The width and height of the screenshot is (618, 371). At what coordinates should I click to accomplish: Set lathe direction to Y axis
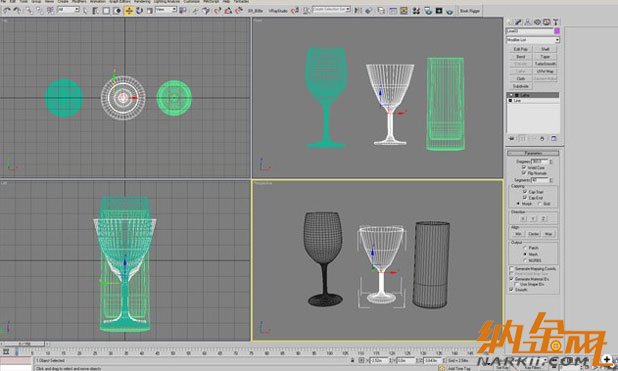point(533,218)
